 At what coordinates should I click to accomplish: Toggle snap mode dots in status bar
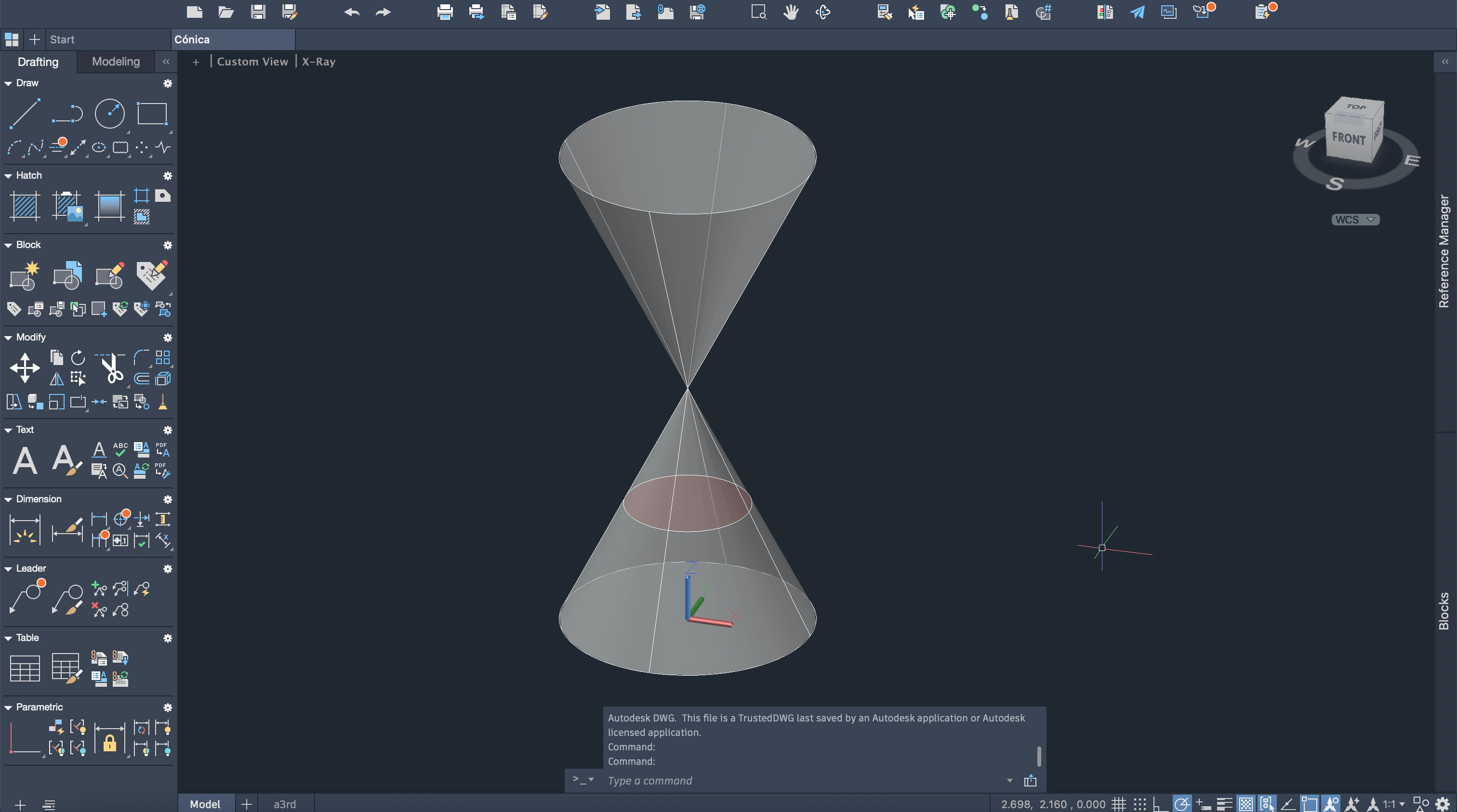click(1139, 803)
